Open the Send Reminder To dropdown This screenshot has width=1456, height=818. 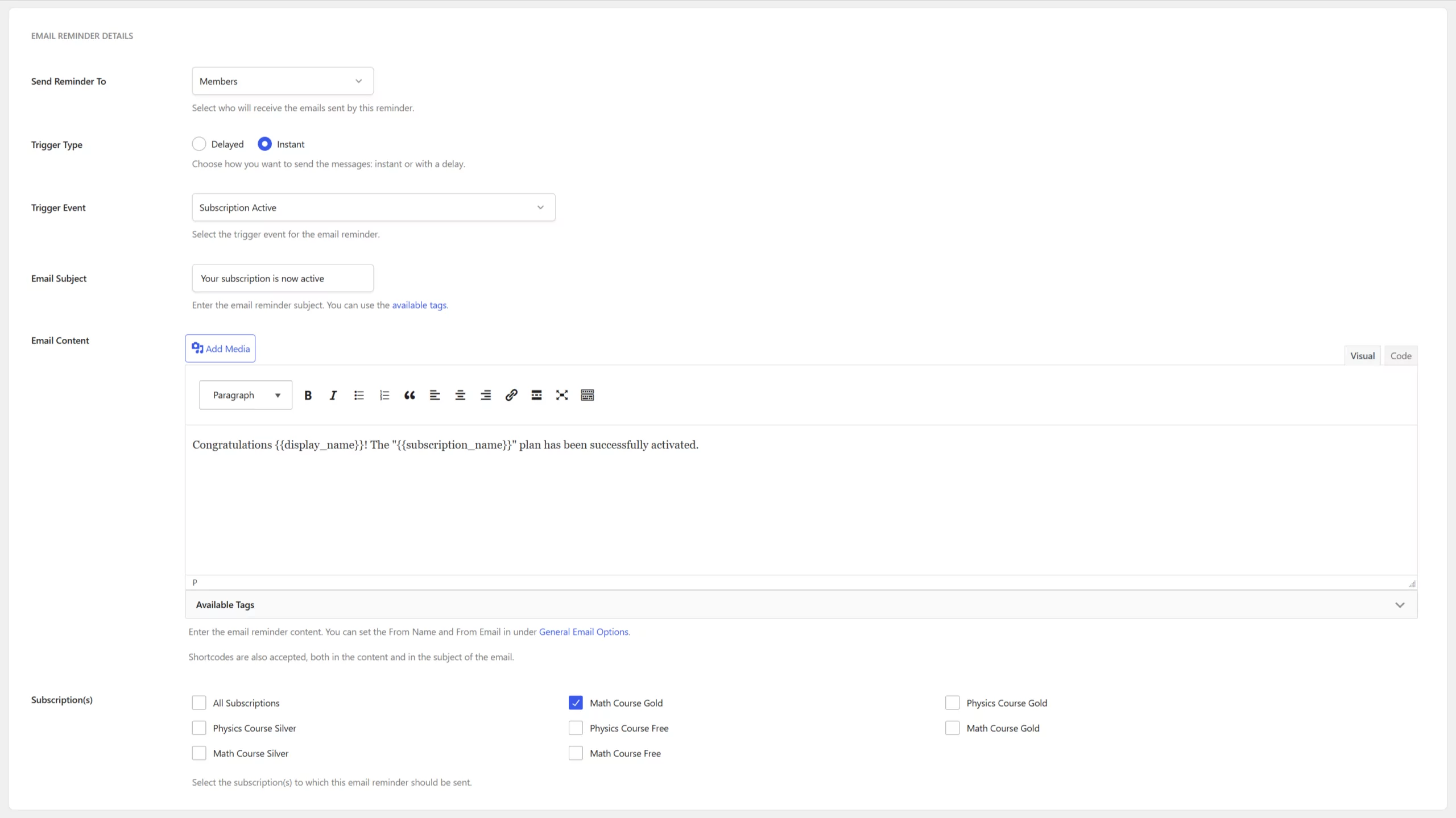283,81
